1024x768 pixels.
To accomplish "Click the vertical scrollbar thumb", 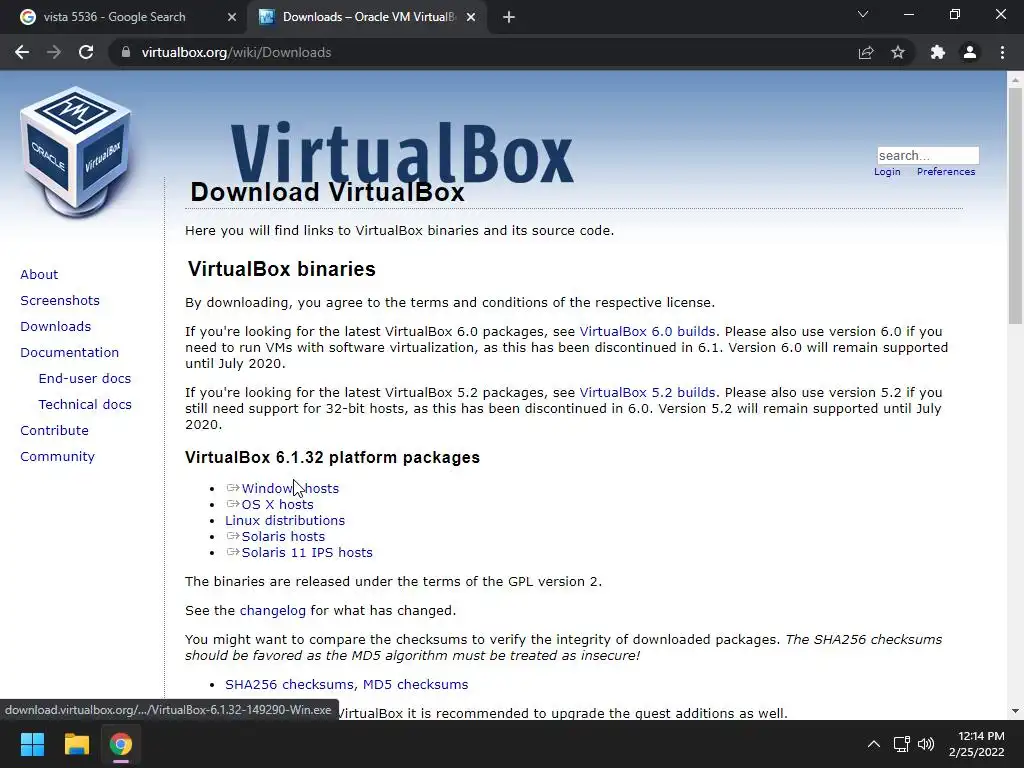I will (1015, 206).
